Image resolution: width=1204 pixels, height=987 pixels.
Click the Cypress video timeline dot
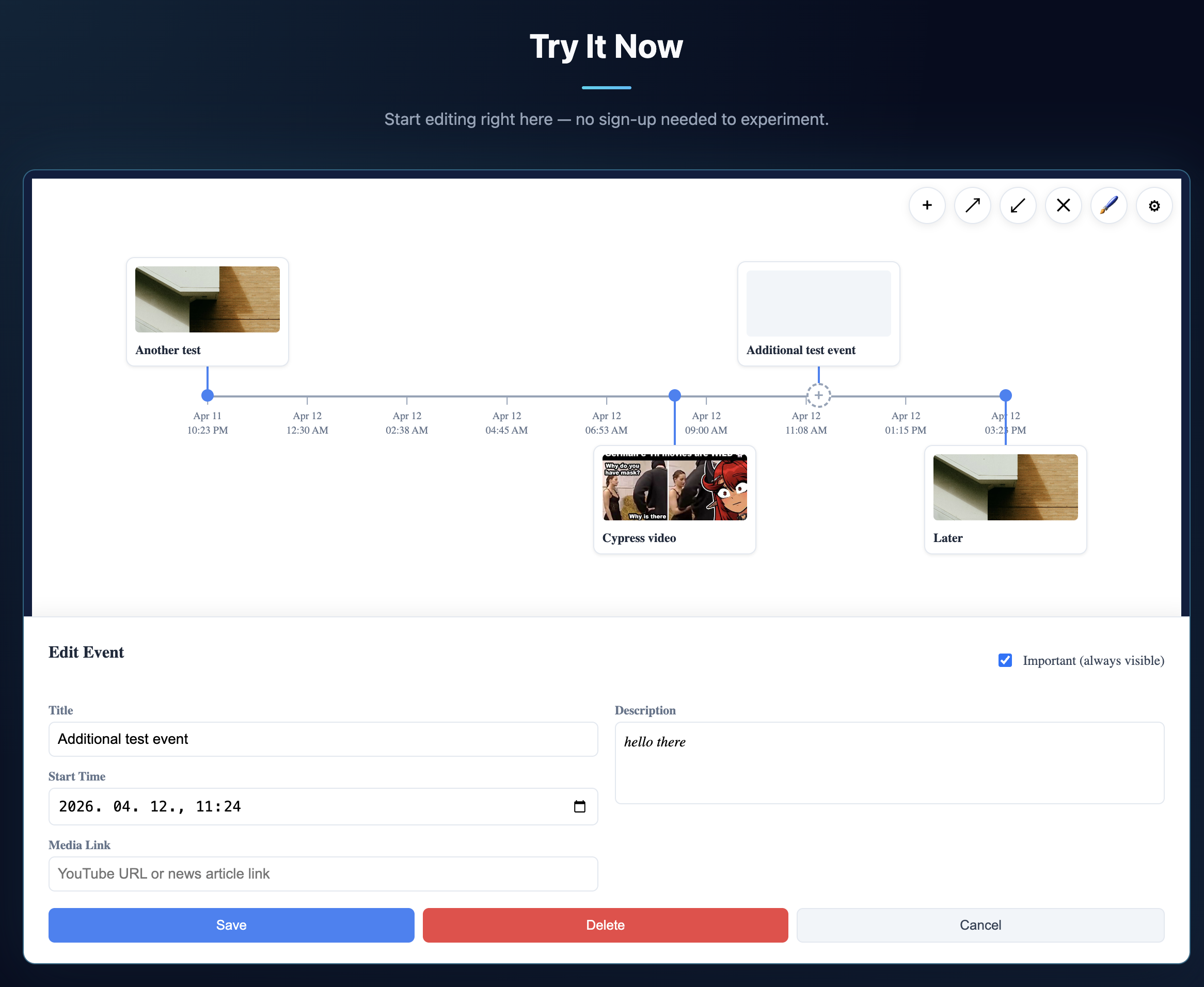tap(674, 395)
